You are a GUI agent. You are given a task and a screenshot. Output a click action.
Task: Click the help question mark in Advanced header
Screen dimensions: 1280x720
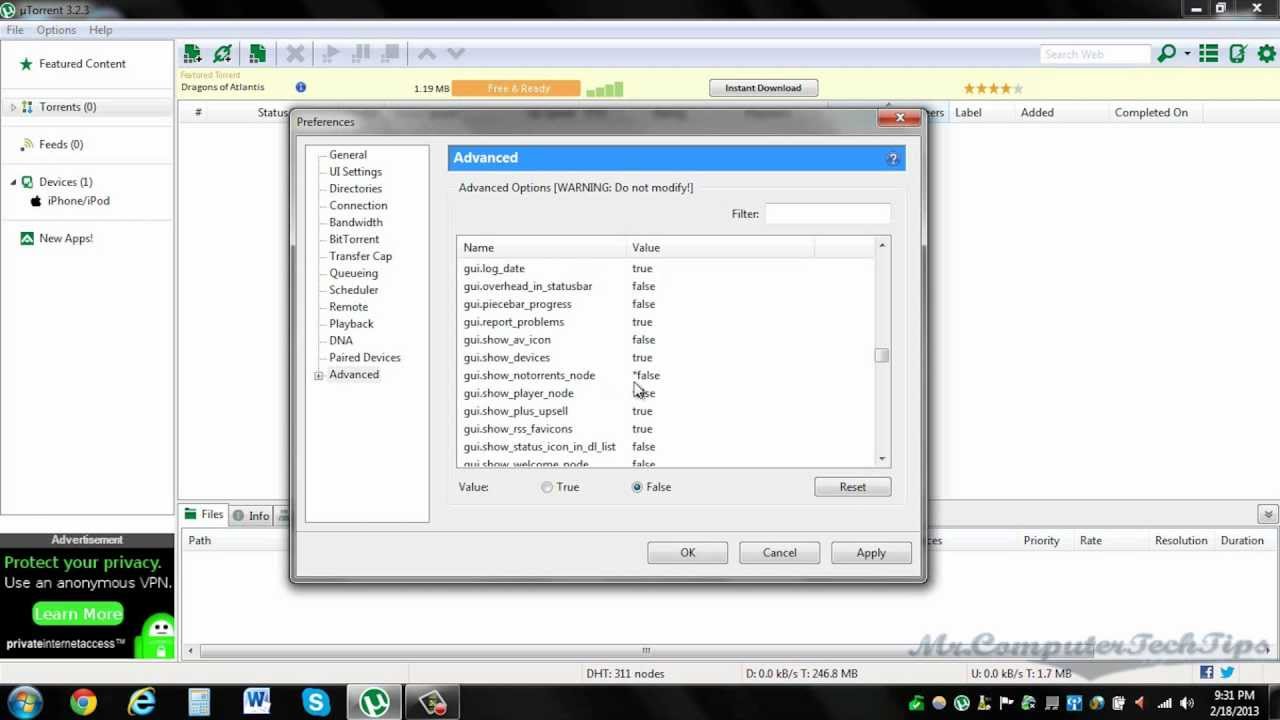point(893,158)
